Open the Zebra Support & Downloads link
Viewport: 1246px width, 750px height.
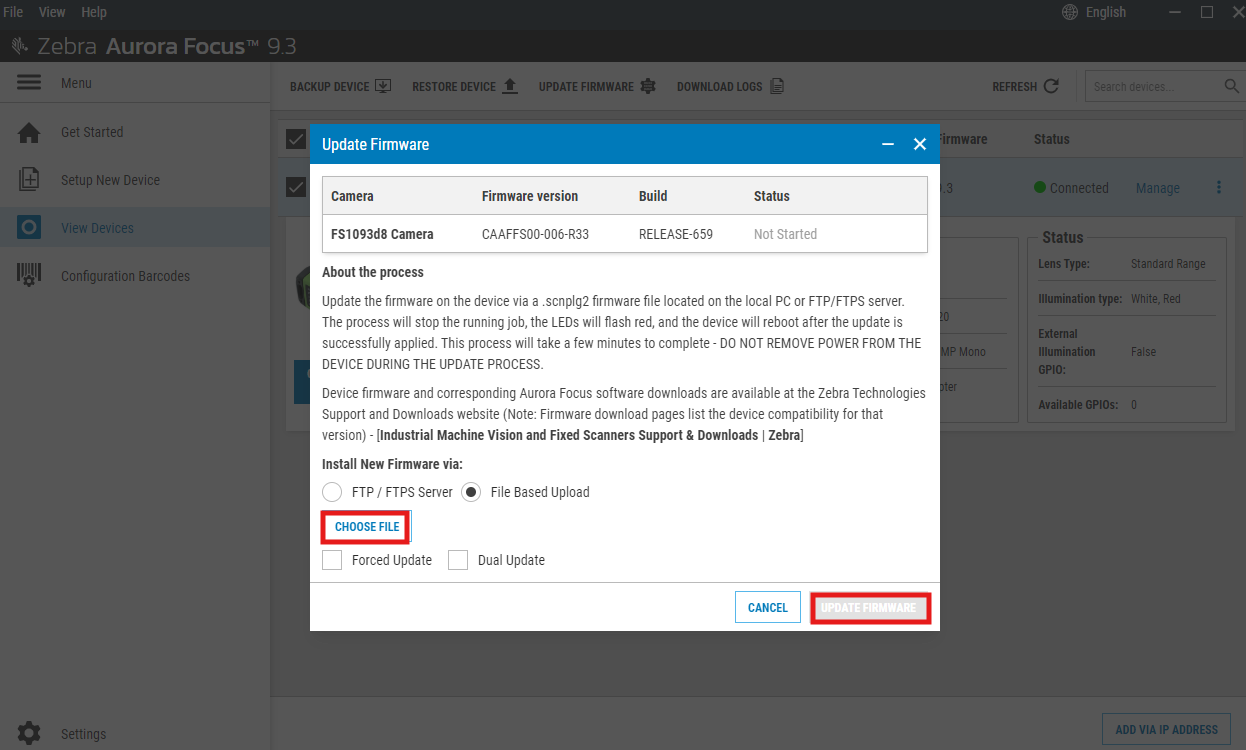point(591,435)
